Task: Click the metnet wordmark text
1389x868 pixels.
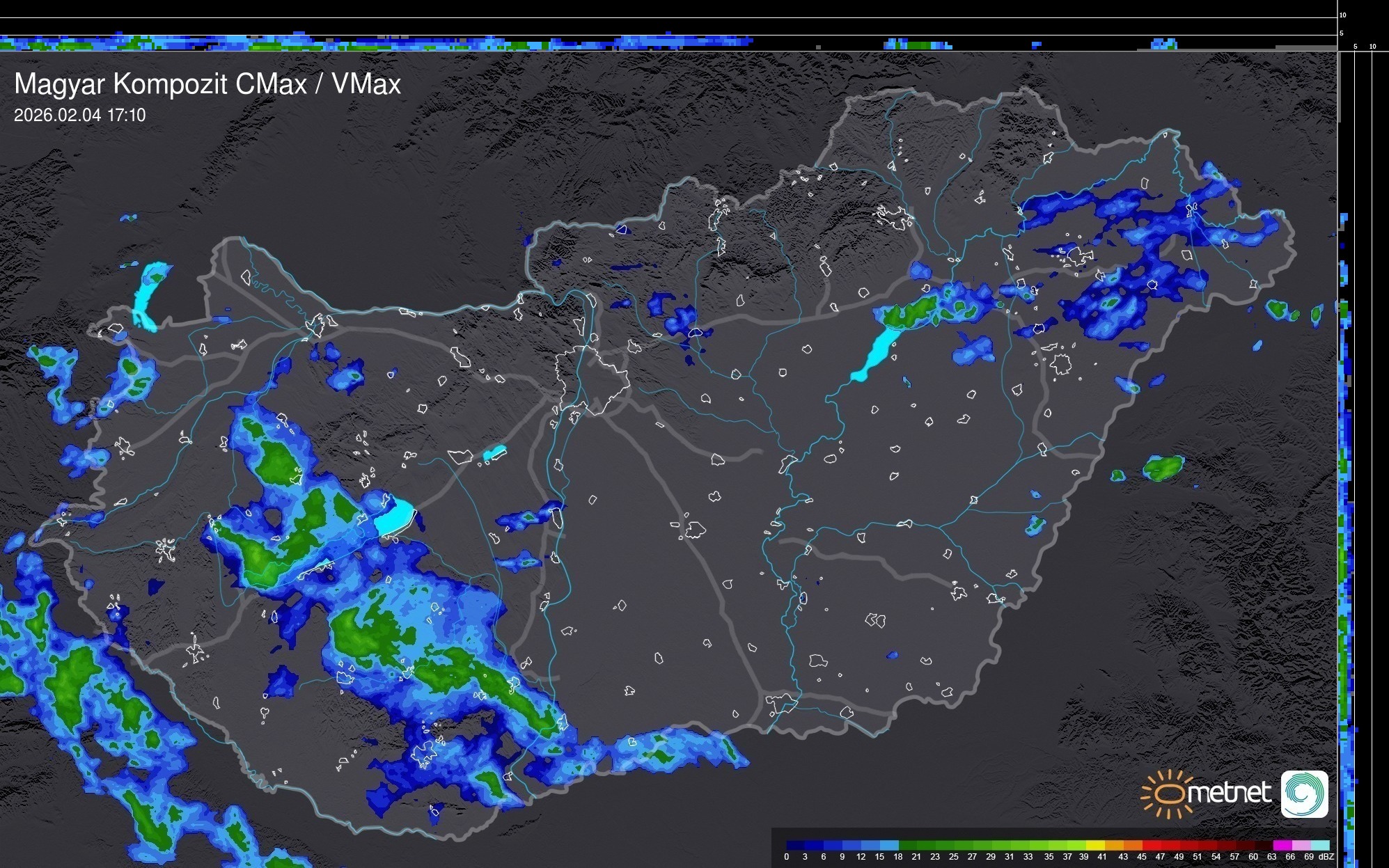Action: 1229,793
